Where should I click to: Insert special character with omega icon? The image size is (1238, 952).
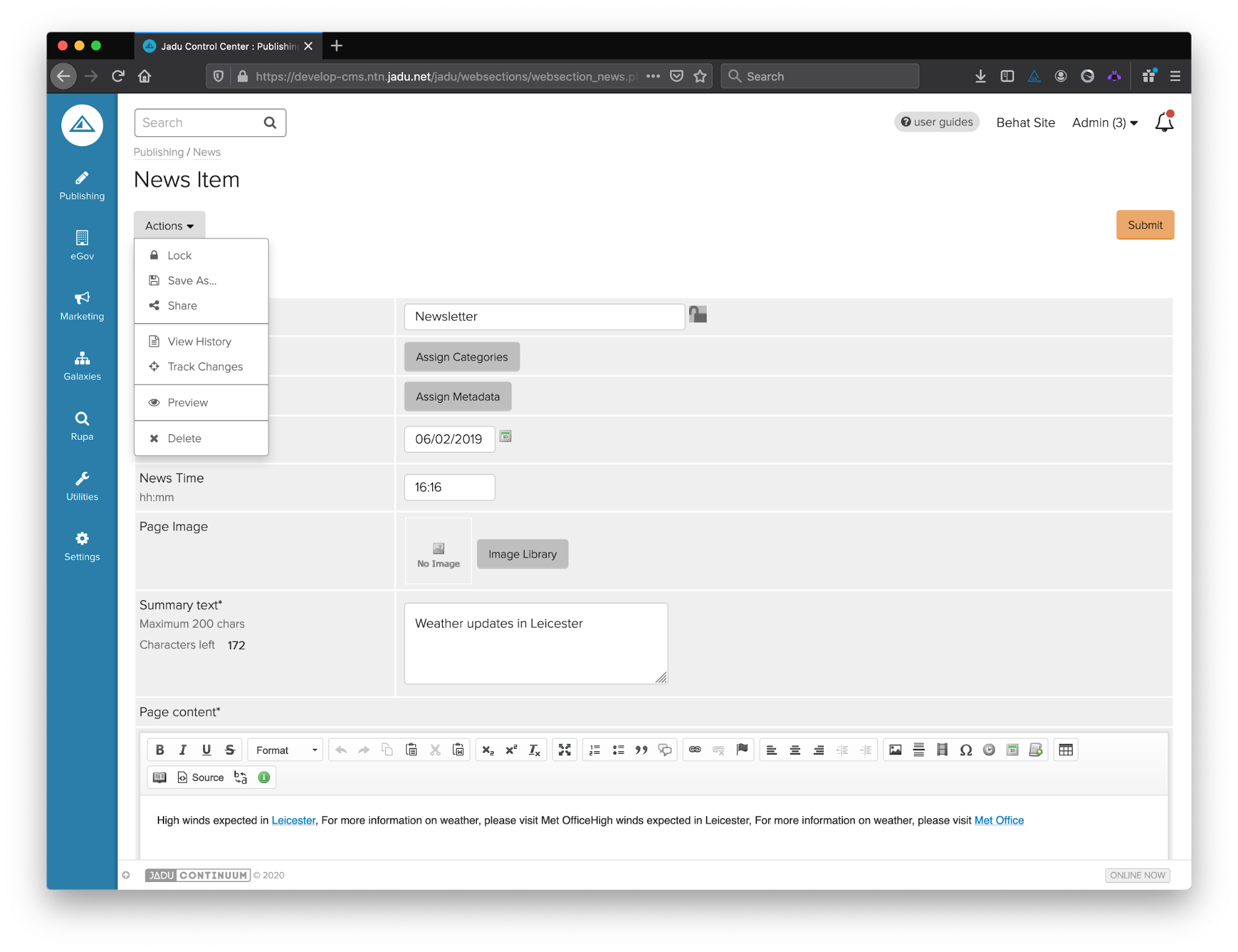[x=966, y=750]
